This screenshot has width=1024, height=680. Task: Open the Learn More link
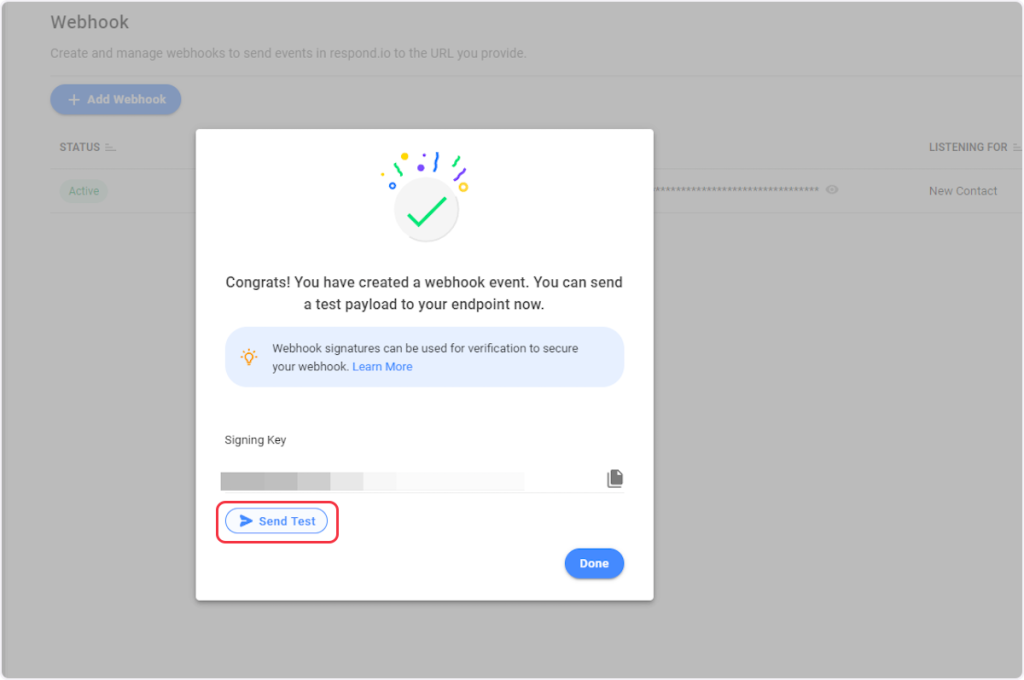click(x=382, y=367)
